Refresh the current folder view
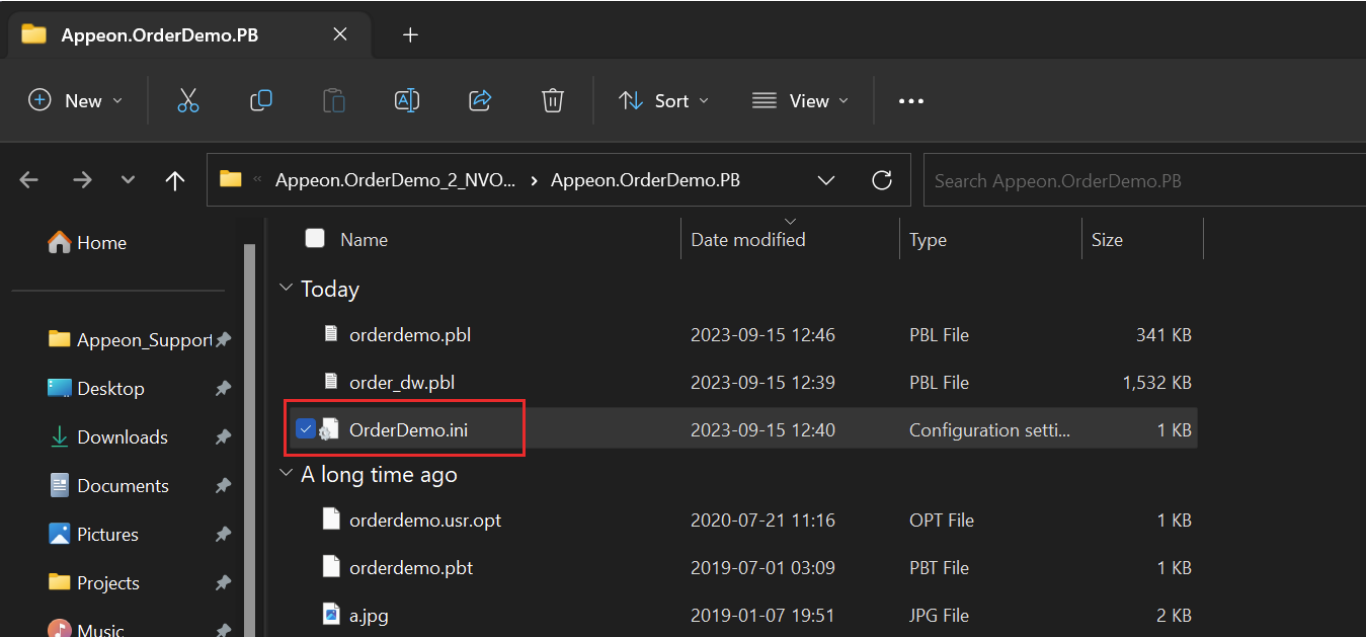 882,180
